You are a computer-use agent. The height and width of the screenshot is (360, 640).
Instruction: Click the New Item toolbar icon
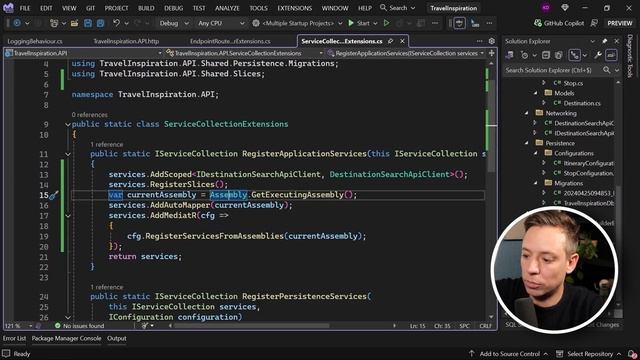[54, 23]
